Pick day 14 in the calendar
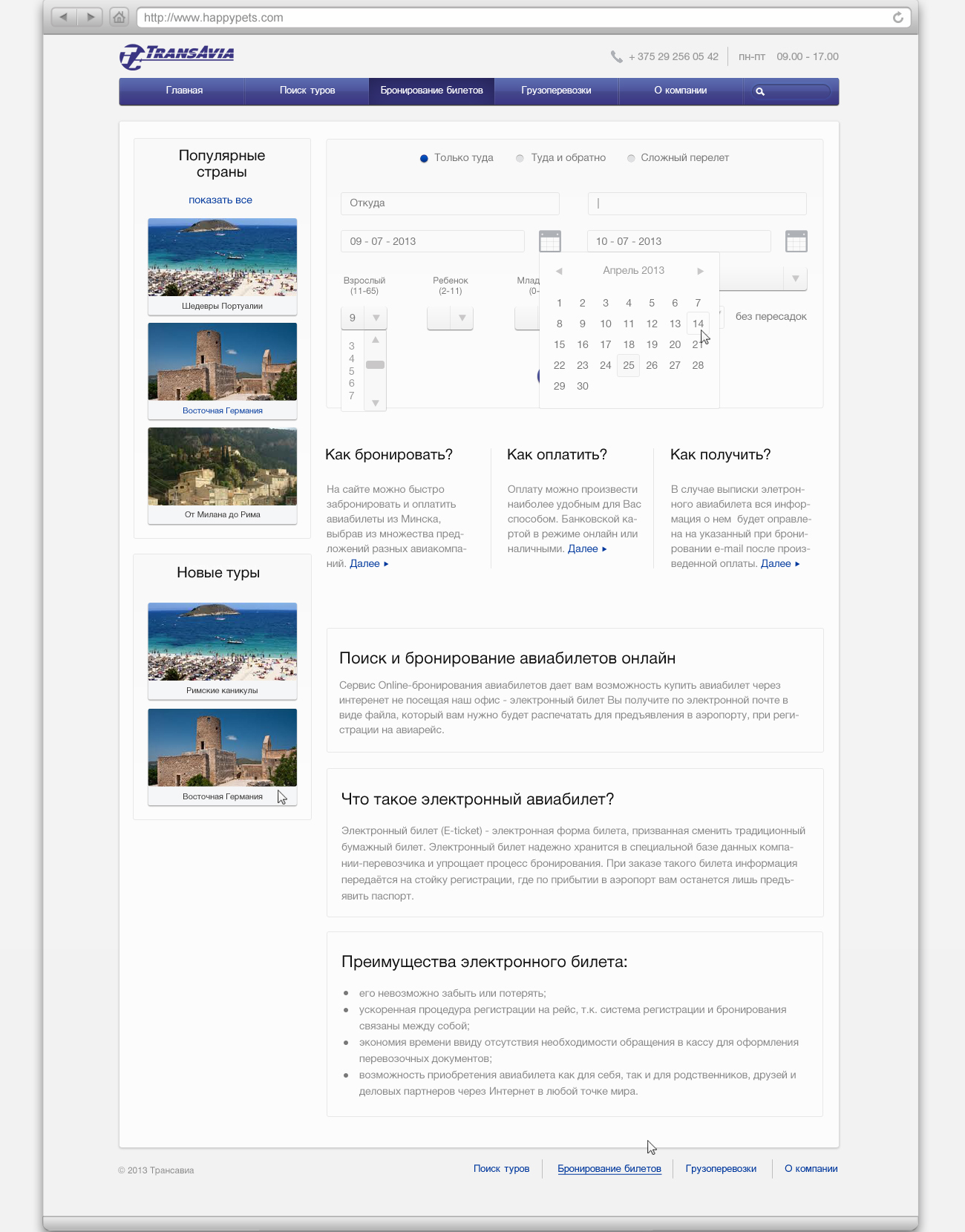 (x=698, y=324)
